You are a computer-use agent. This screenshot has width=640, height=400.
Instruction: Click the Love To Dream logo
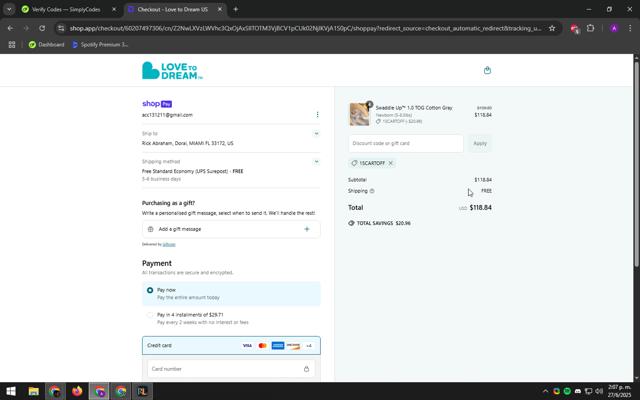(x=172, y=71)
